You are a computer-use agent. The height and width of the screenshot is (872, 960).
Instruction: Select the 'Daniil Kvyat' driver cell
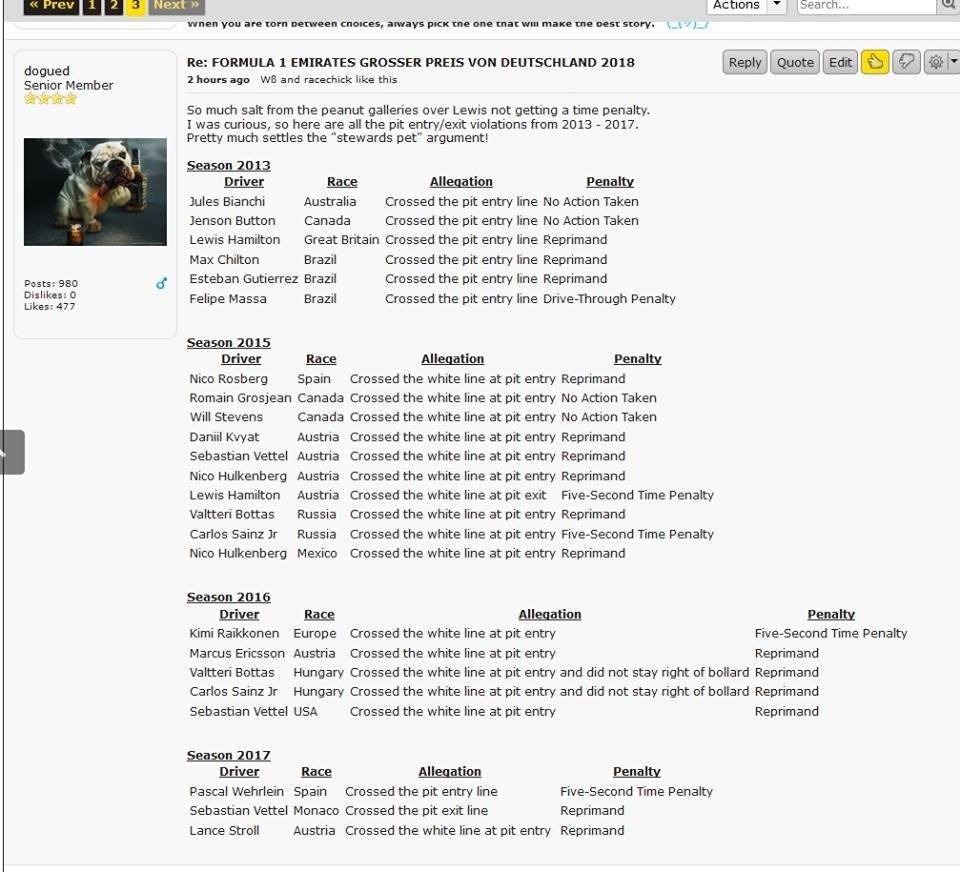click(224, 437)
